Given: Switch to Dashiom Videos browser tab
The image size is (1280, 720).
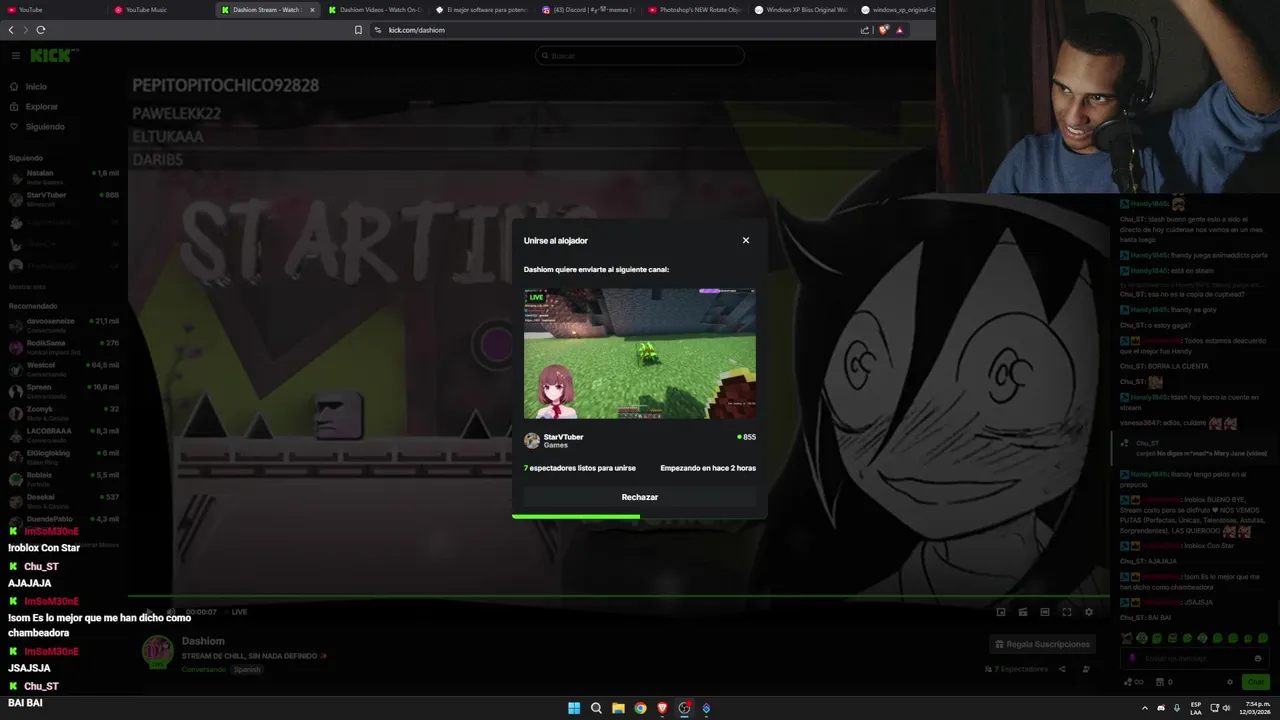Looking at the screenshot, I should [x=375, y=10].
